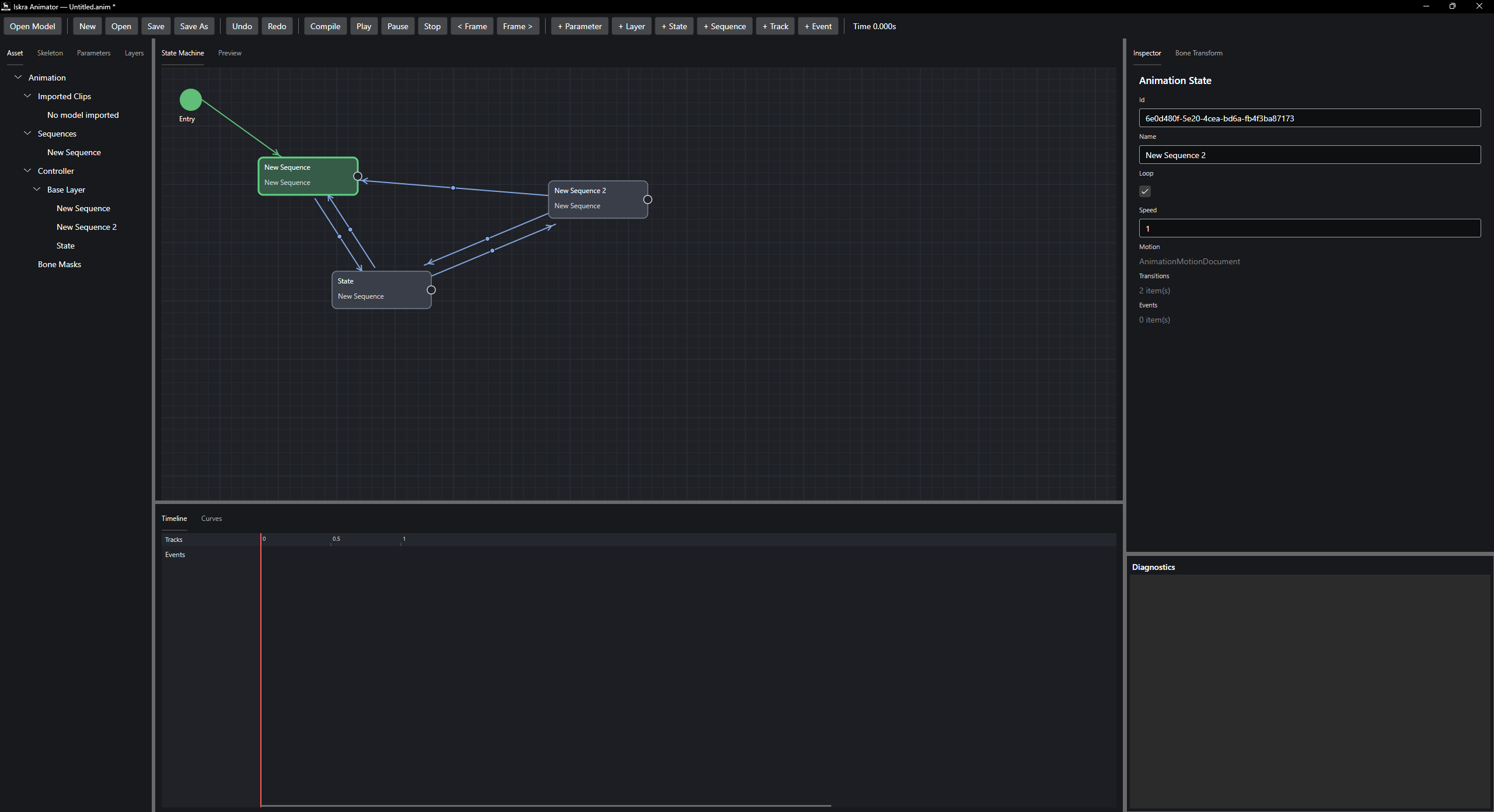Viewport: 1494px width, 812px height.
Task: Add a new Event
Action: pyautogui.click(x=818, y=26)
